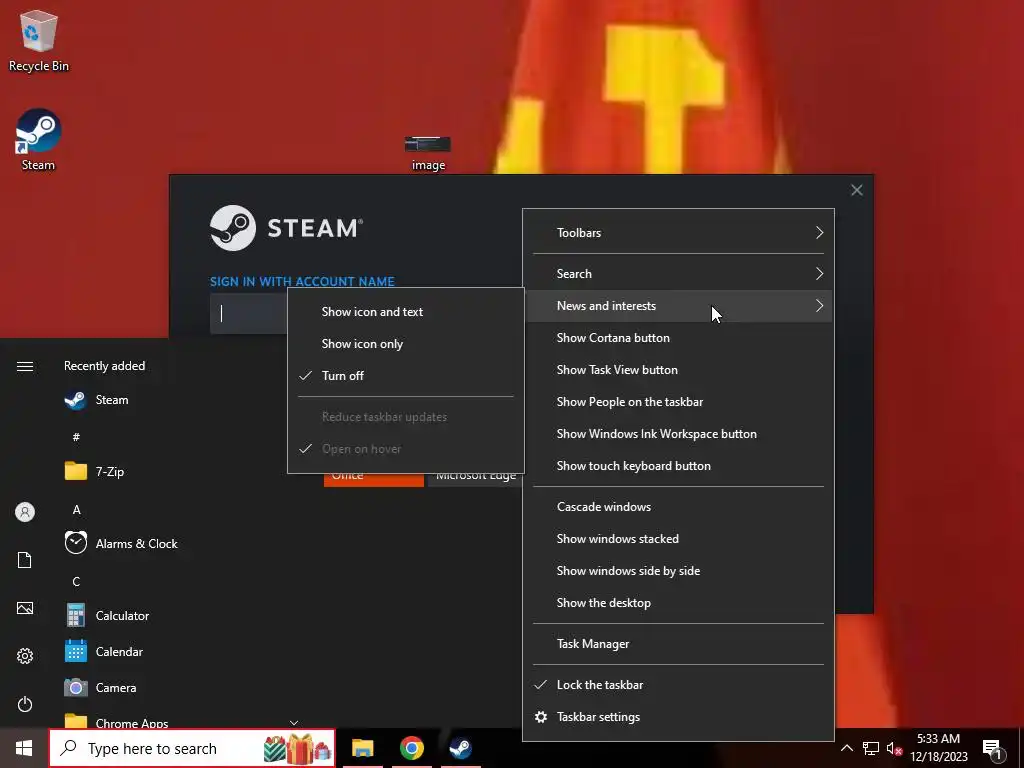Focus the Steam account name field
Screen dimensions: 1024x768
pyautogui.click(x=249, y=313)
